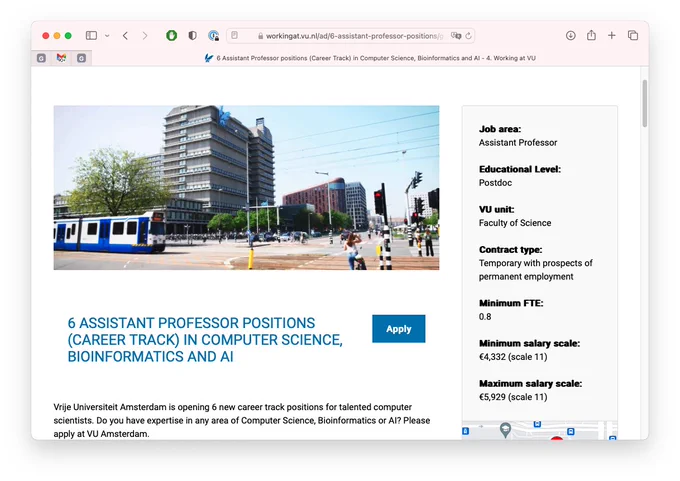The image size is (680, 481).
Task: Show Reader view from address bar
Action: (x=235, y=36)
